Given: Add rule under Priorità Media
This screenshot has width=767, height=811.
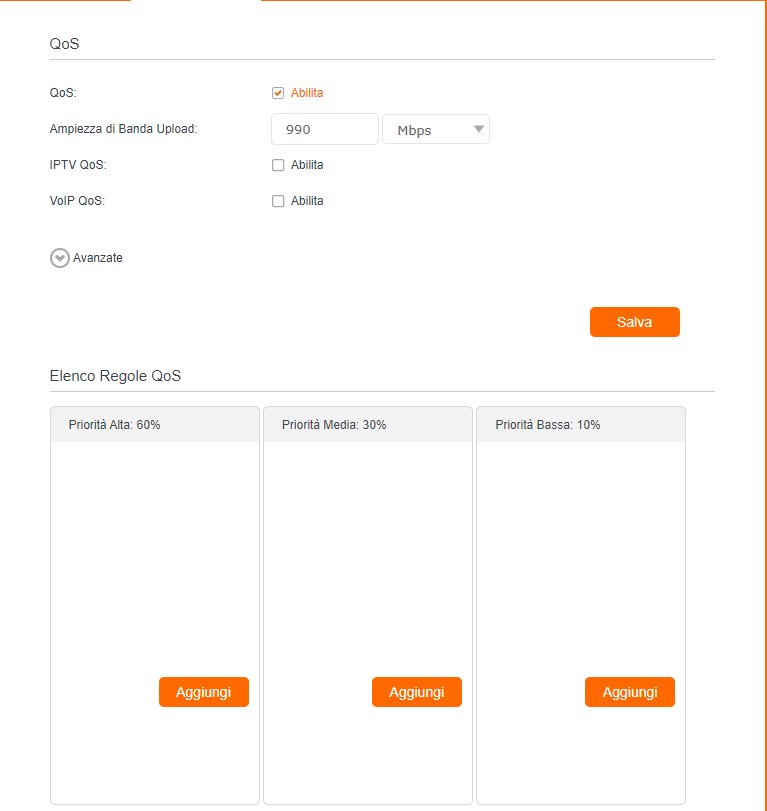Looking at the screenshot, I should (416, 692).
